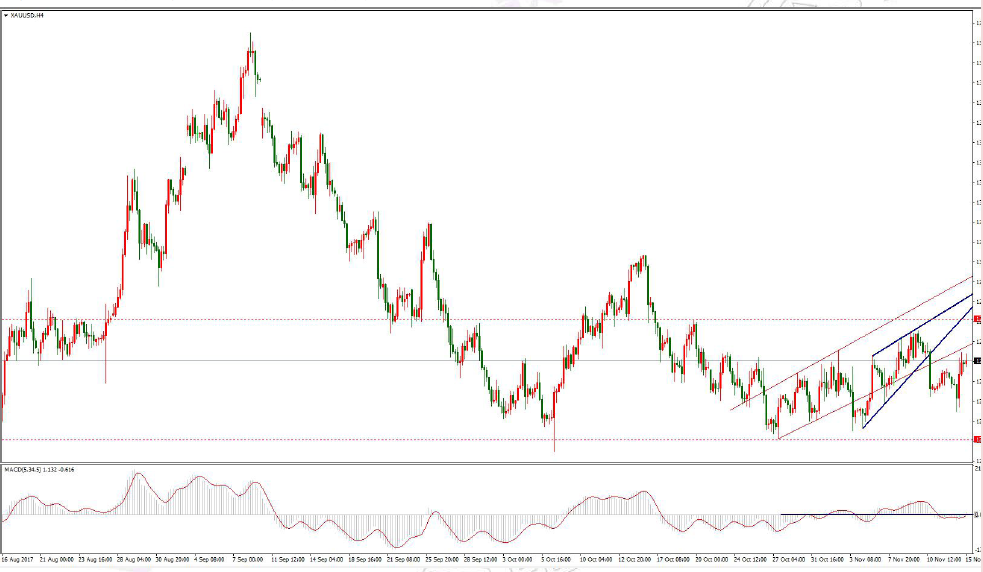
Task: Click the 7 Nov 20:00 time label
Action: coord(903,559)
